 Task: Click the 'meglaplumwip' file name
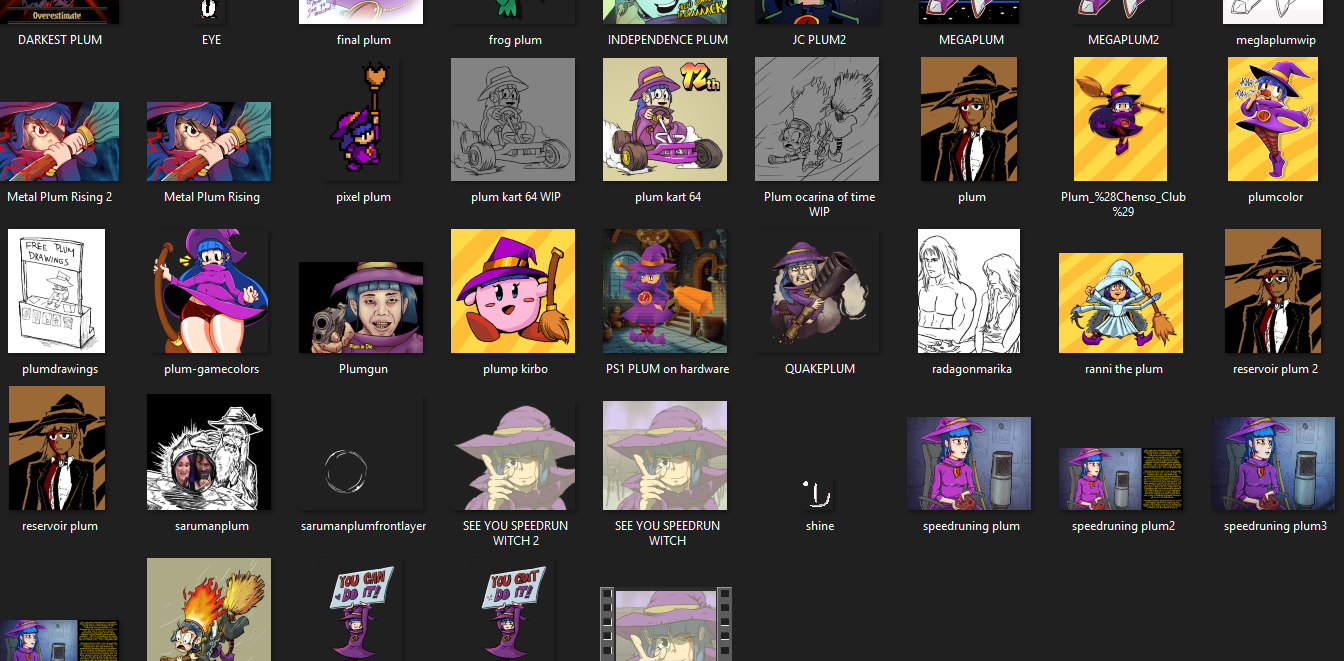[x=1276, y=40]
